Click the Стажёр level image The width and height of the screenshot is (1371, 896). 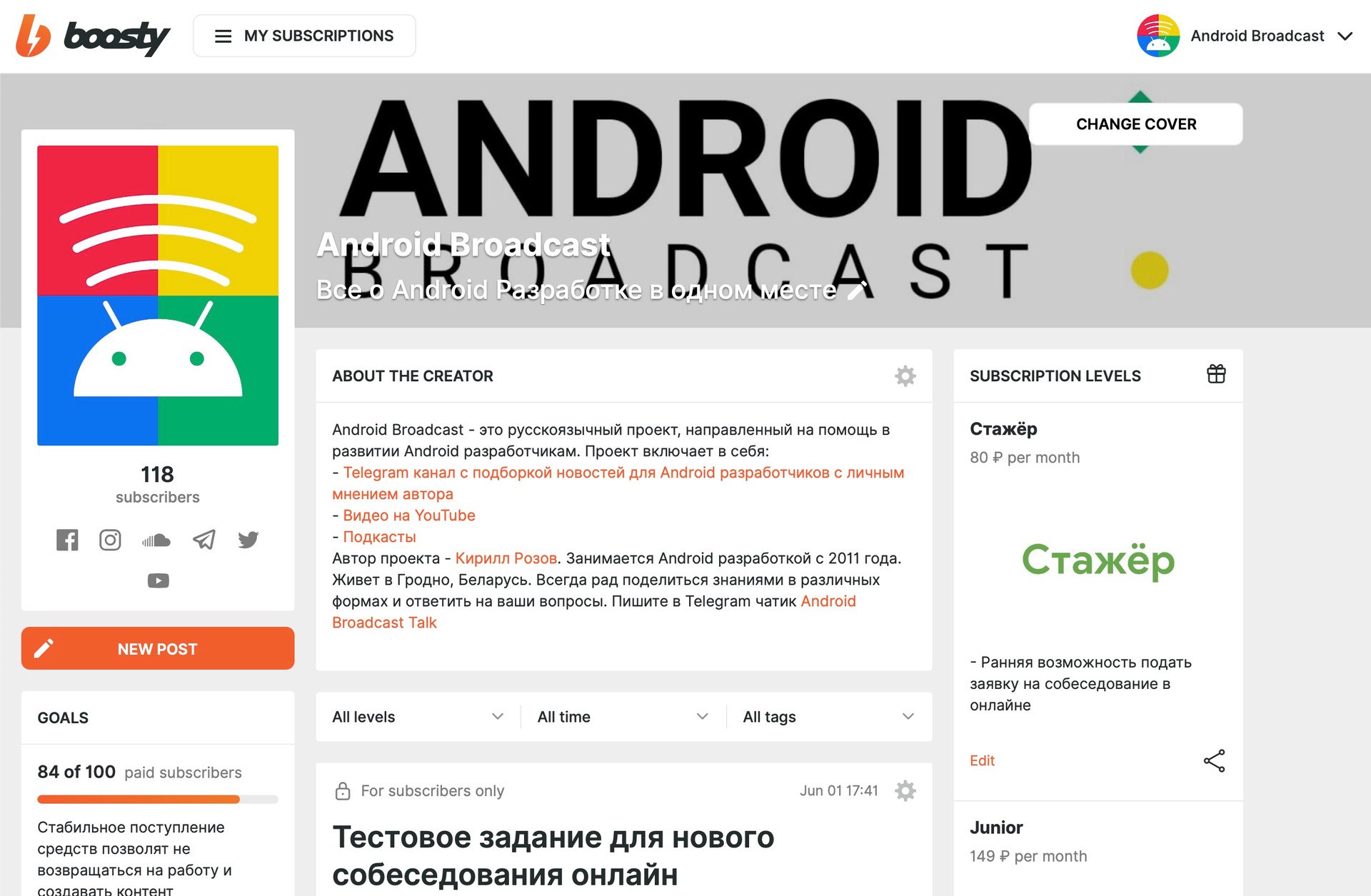click(x=1098, y=560)
